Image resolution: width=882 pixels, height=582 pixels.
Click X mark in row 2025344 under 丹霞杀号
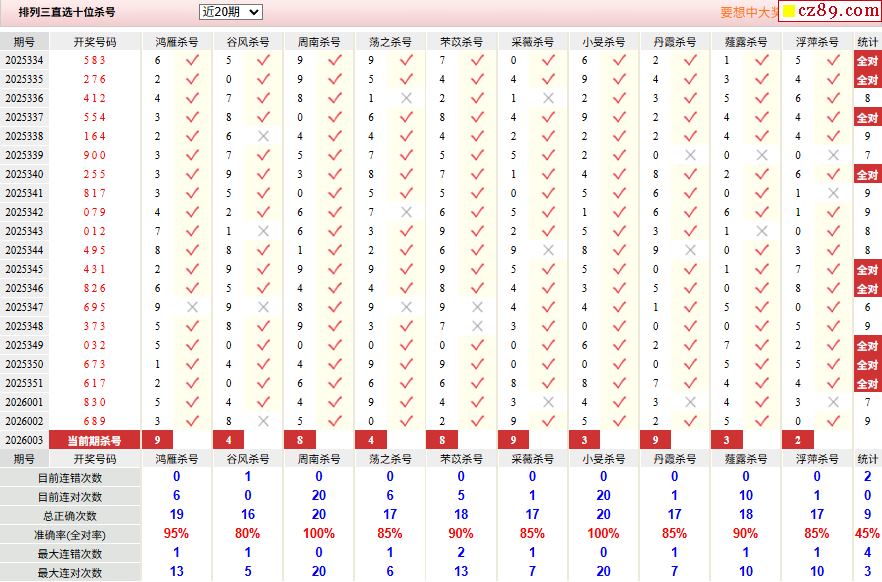click(x=691, y=250)
